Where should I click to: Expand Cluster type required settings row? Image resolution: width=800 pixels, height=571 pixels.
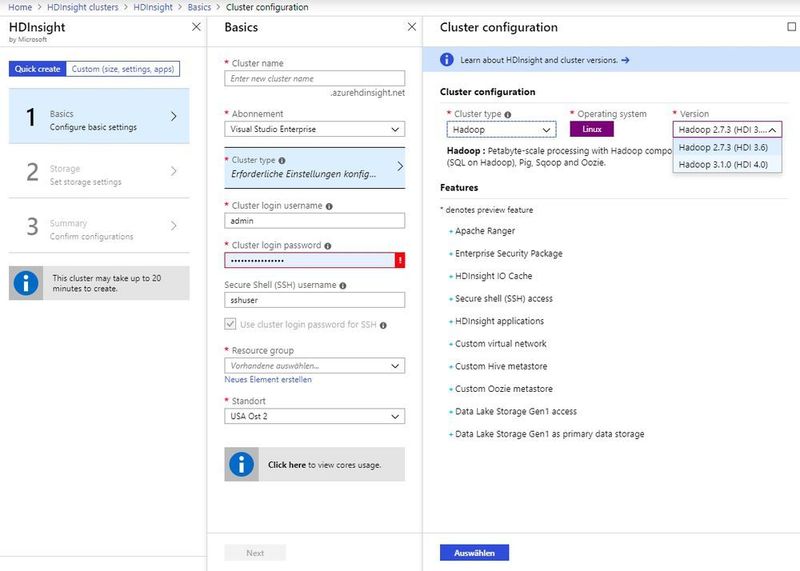coord(314,168)
